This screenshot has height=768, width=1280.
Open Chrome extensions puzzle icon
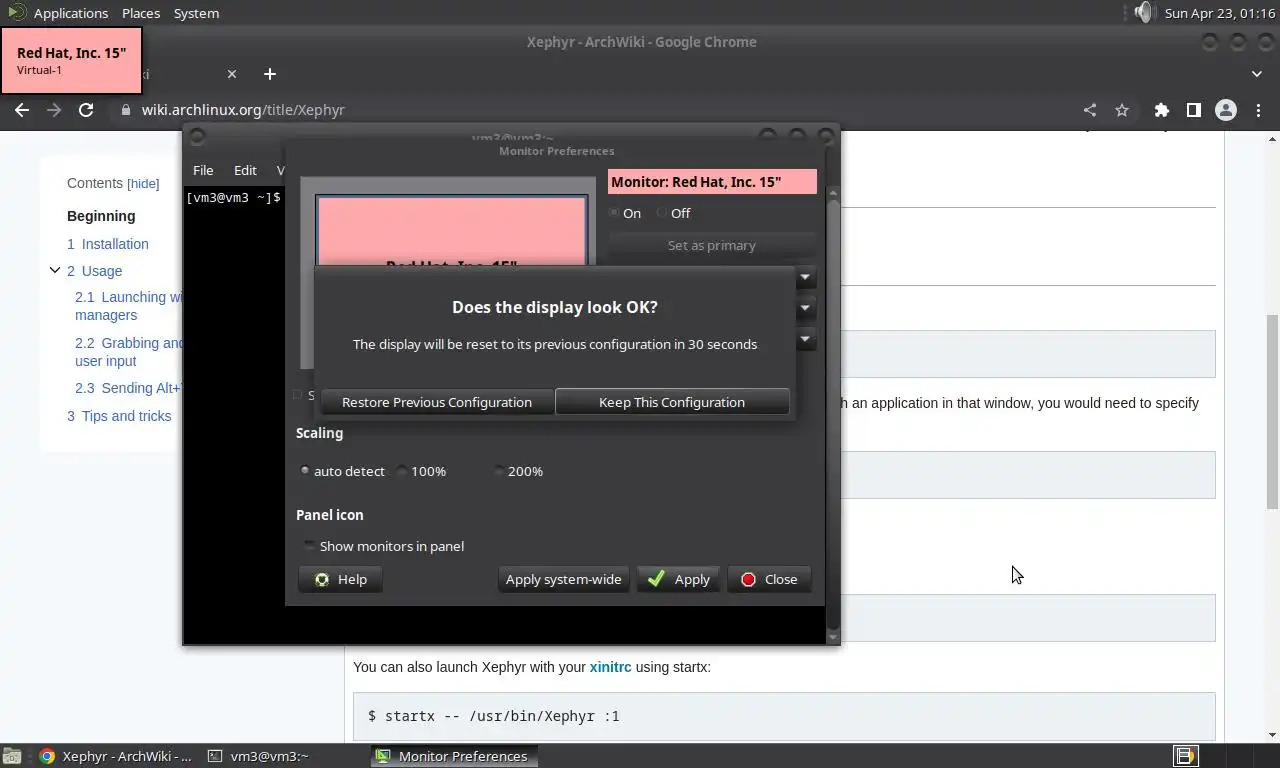pyautogui.click(x=1161, y=110)
